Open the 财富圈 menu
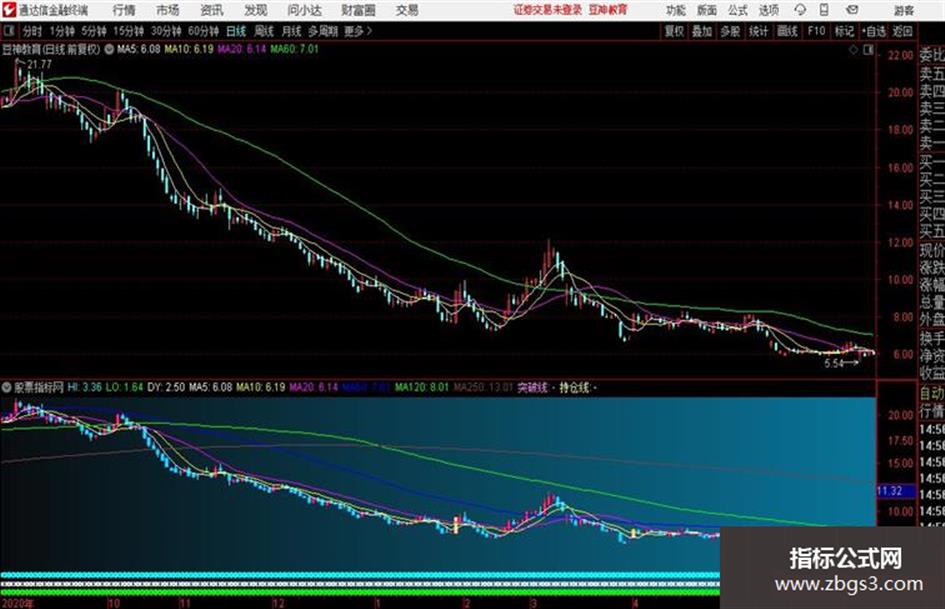 click(358, 10)
